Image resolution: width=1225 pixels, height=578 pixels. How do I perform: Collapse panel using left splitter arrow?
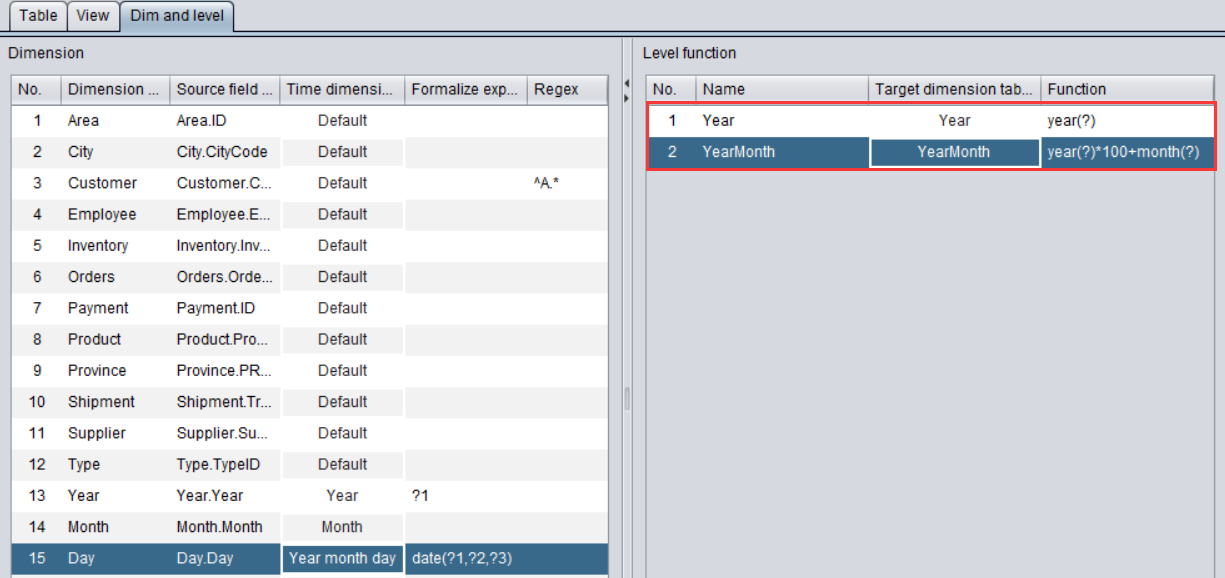tap(627, 84)
